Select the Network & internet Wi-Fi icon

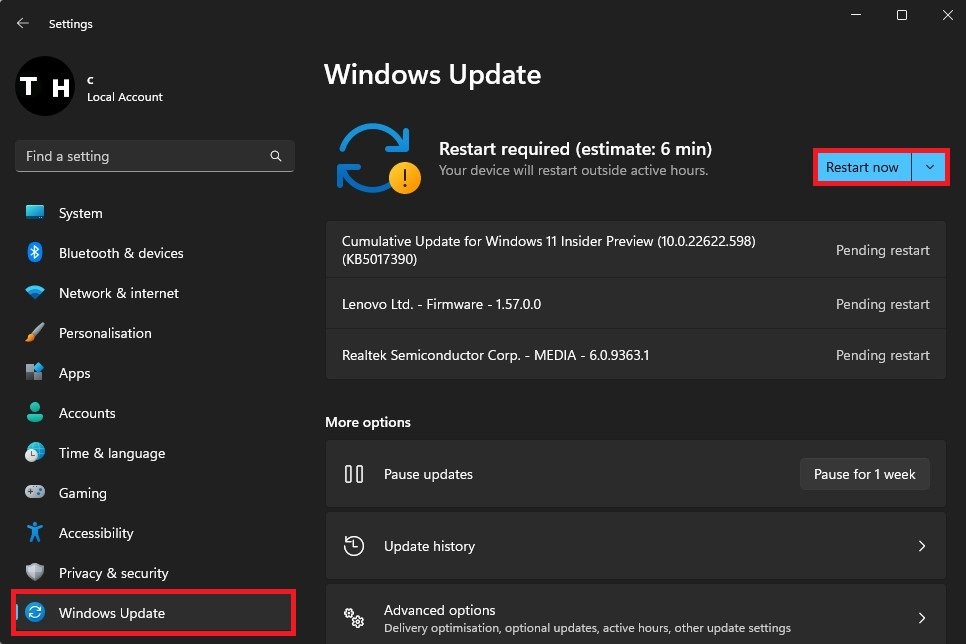tap(35, 293)
